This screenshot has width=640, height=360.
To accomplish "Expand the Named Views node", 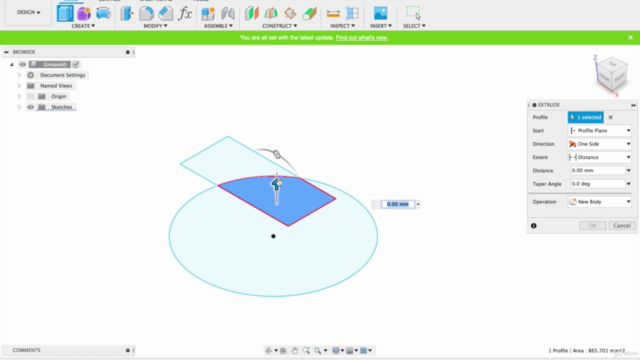I will [19, 86].
